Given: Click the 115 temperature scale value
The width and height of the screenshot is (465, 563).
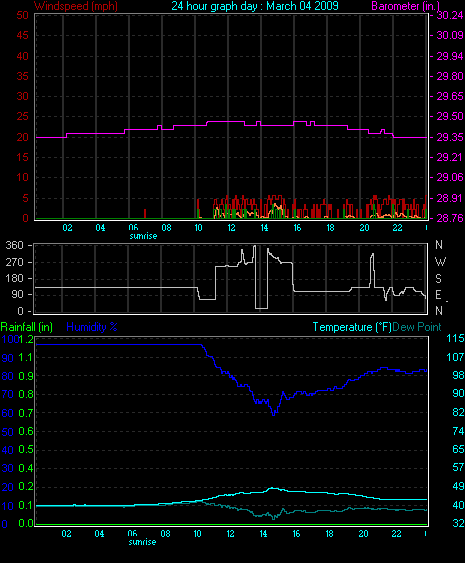Looking at the screenshot, I should pos(455,338).
